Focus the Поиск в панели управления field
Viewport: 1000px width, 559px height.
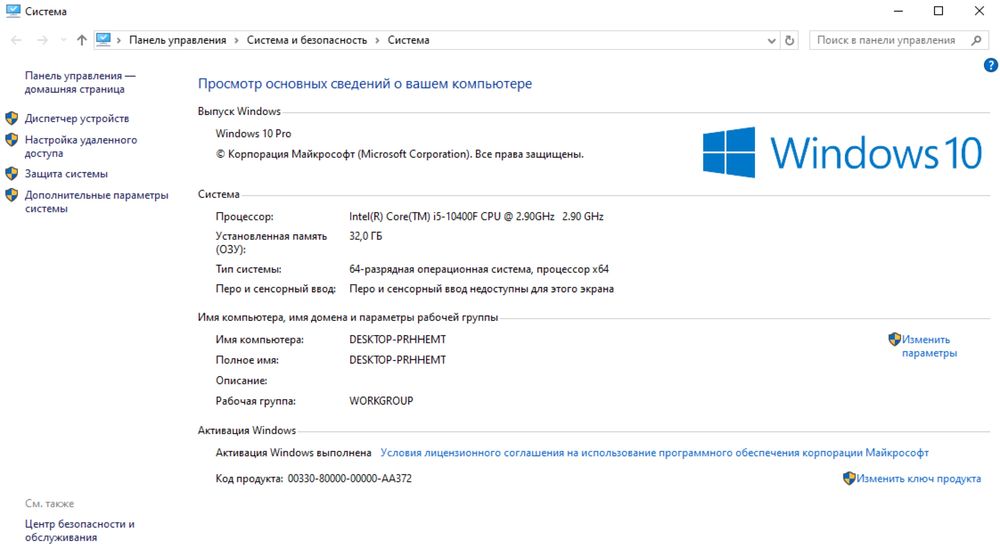tap(885, 41)
